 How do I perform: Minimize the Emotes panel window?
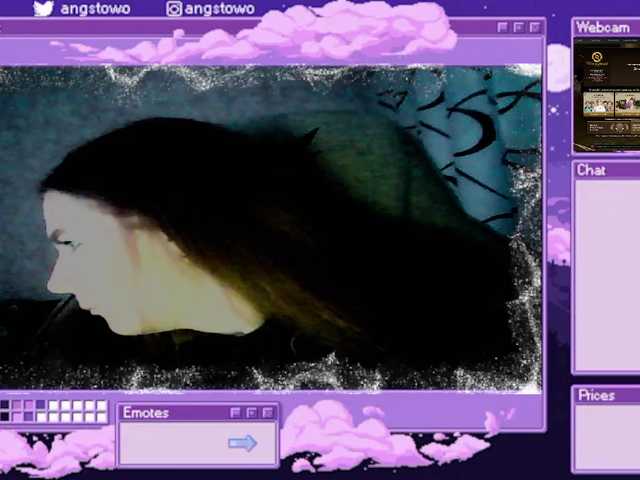pyautogui.click(x=236, y=413)
